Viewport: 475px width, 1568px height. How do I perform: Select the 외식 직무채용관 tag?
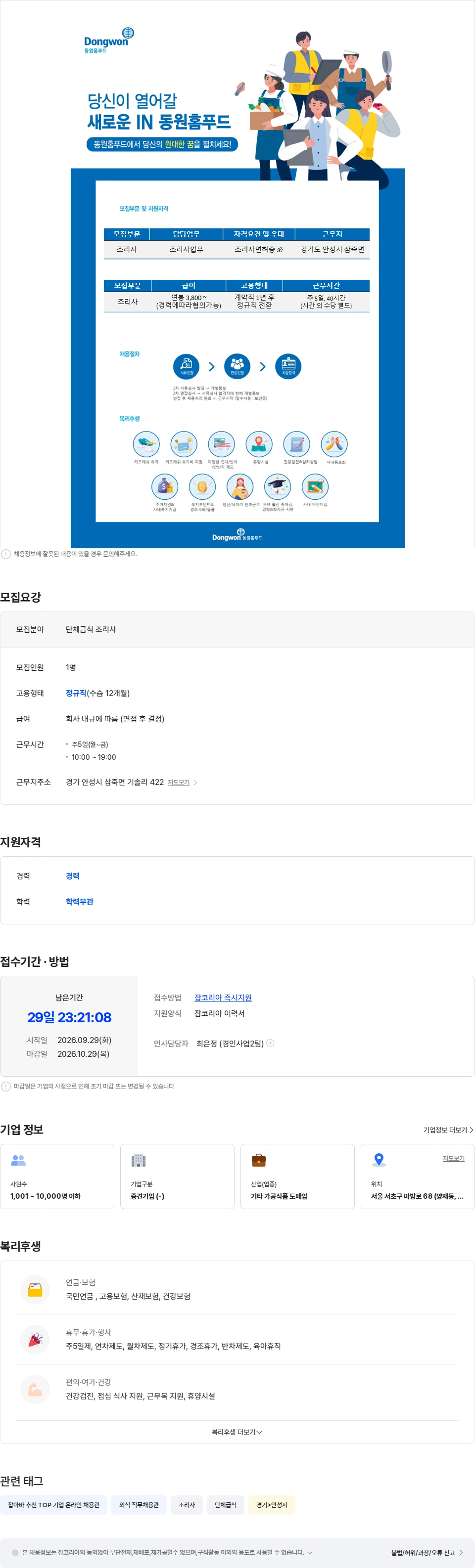[x=139, y=1505]
